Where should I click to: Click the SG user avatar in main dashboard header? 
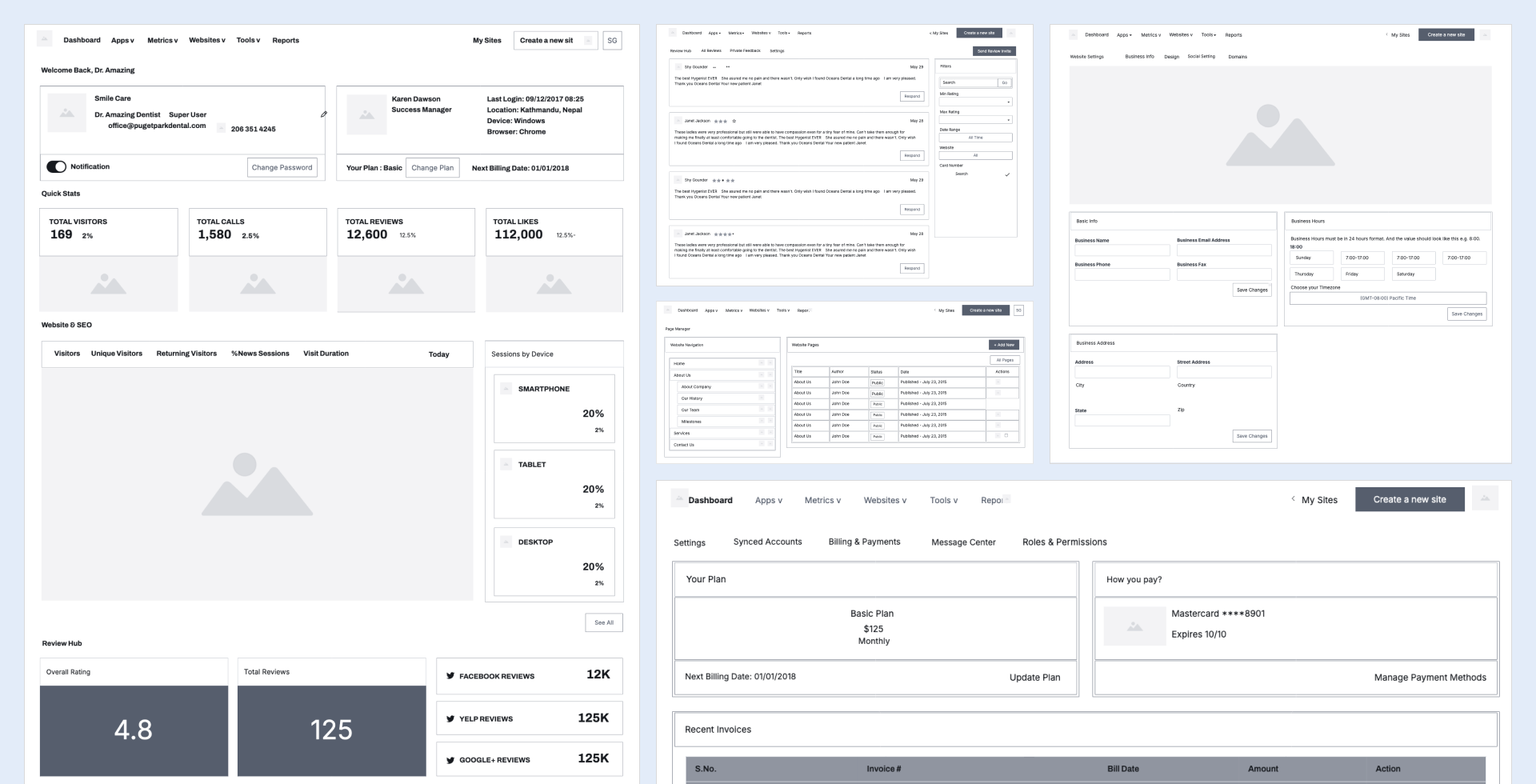pyautogui.click(x=612, y=40)
